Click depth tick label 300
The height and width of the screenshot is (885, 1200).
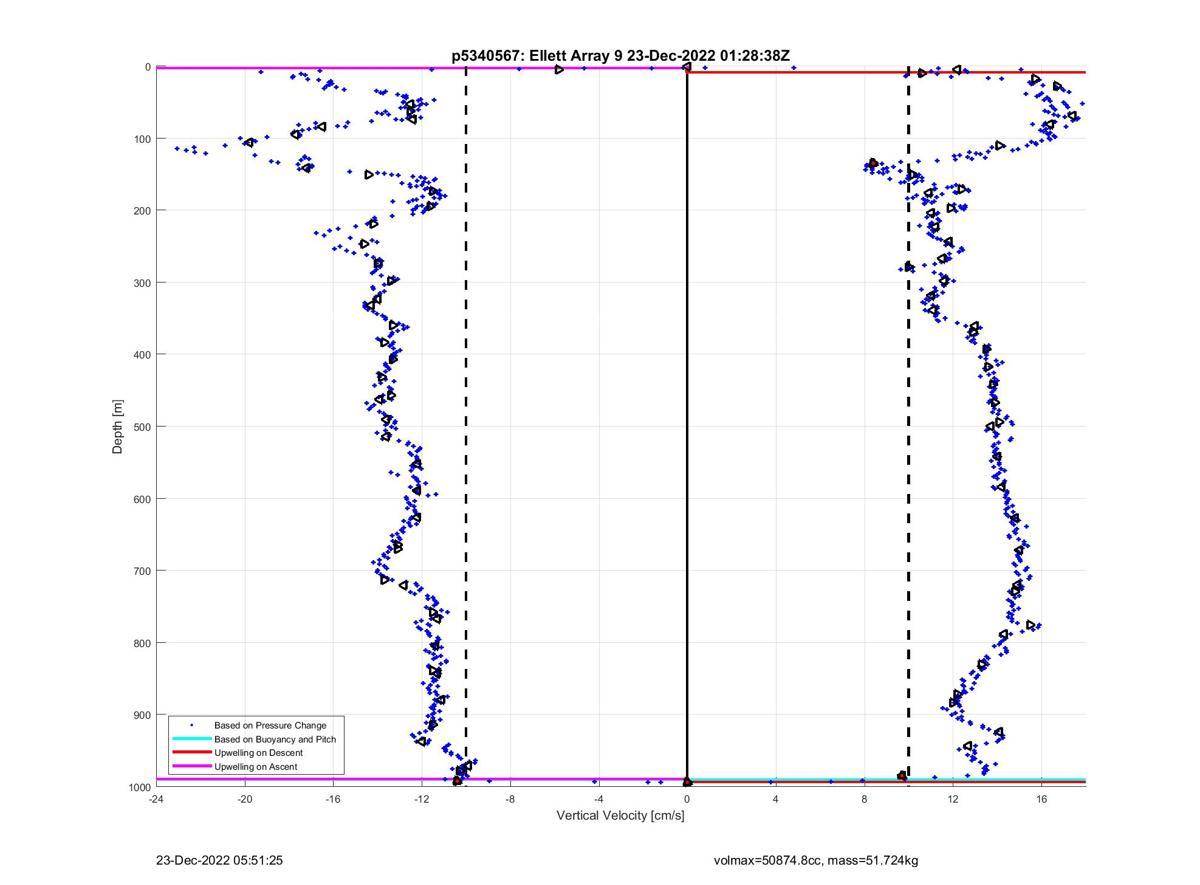point(142,283)
